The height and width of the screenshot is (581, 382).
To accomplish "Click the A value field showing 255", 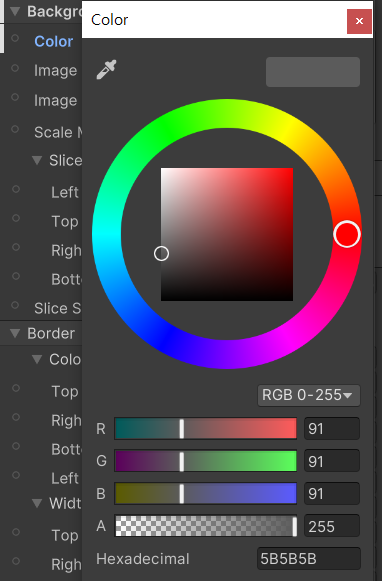I will tap(332, 526).
